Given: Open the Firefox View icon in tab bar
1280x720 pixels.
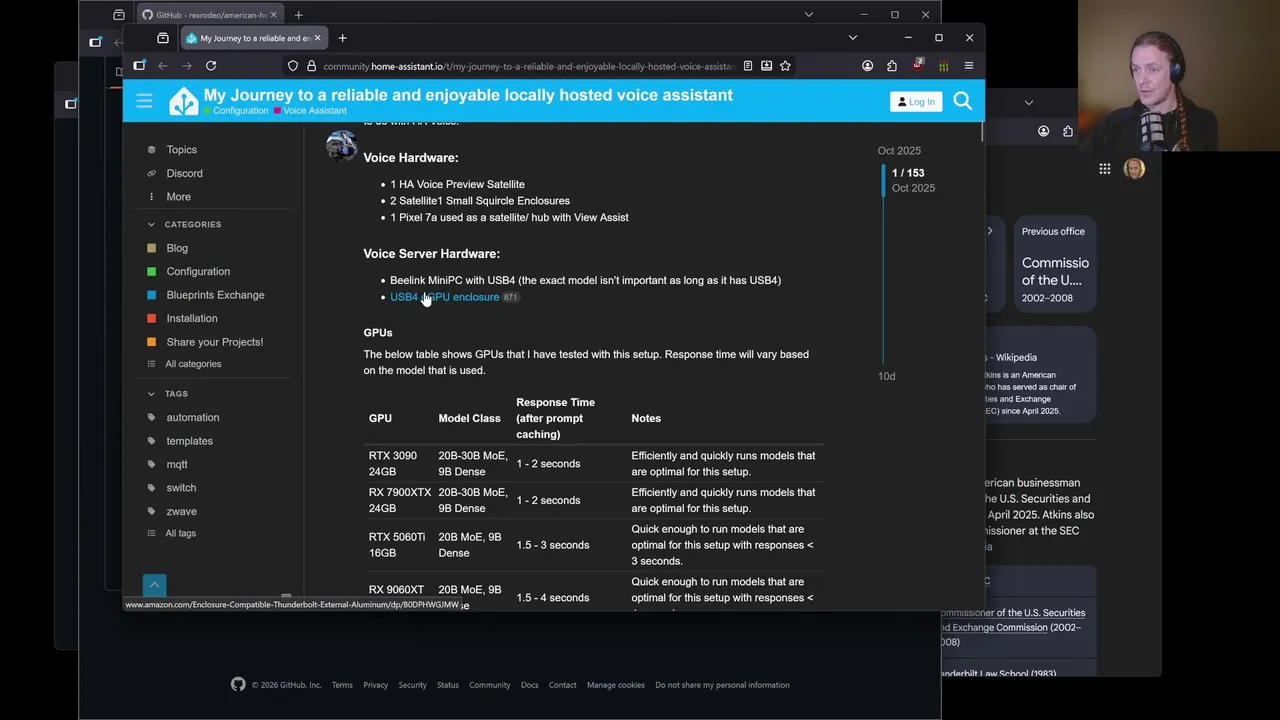Looking at the screenshot, I should tap(163, 38).
